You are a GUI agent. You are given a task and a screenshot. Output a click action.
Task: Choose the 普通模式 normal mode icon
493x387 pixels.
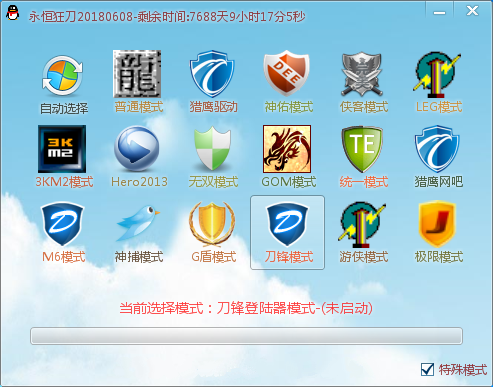(137, 74)
